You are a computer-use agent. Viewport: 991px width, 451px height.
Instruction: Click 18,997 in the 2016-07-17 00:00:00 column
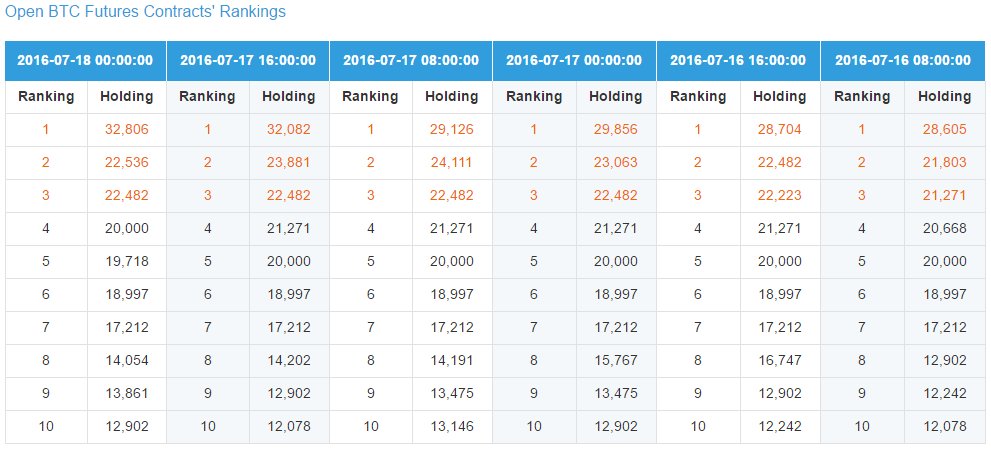tap(616, 294)
